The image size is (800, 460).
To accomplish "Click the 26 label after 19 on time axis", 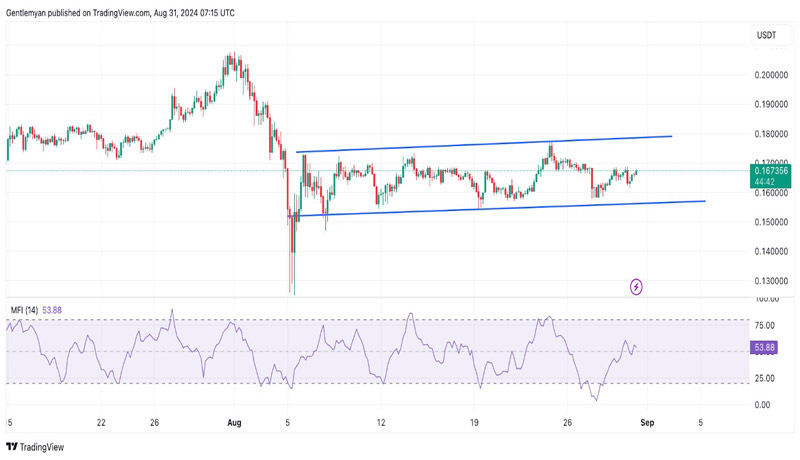I will click(x=567, y=422).
